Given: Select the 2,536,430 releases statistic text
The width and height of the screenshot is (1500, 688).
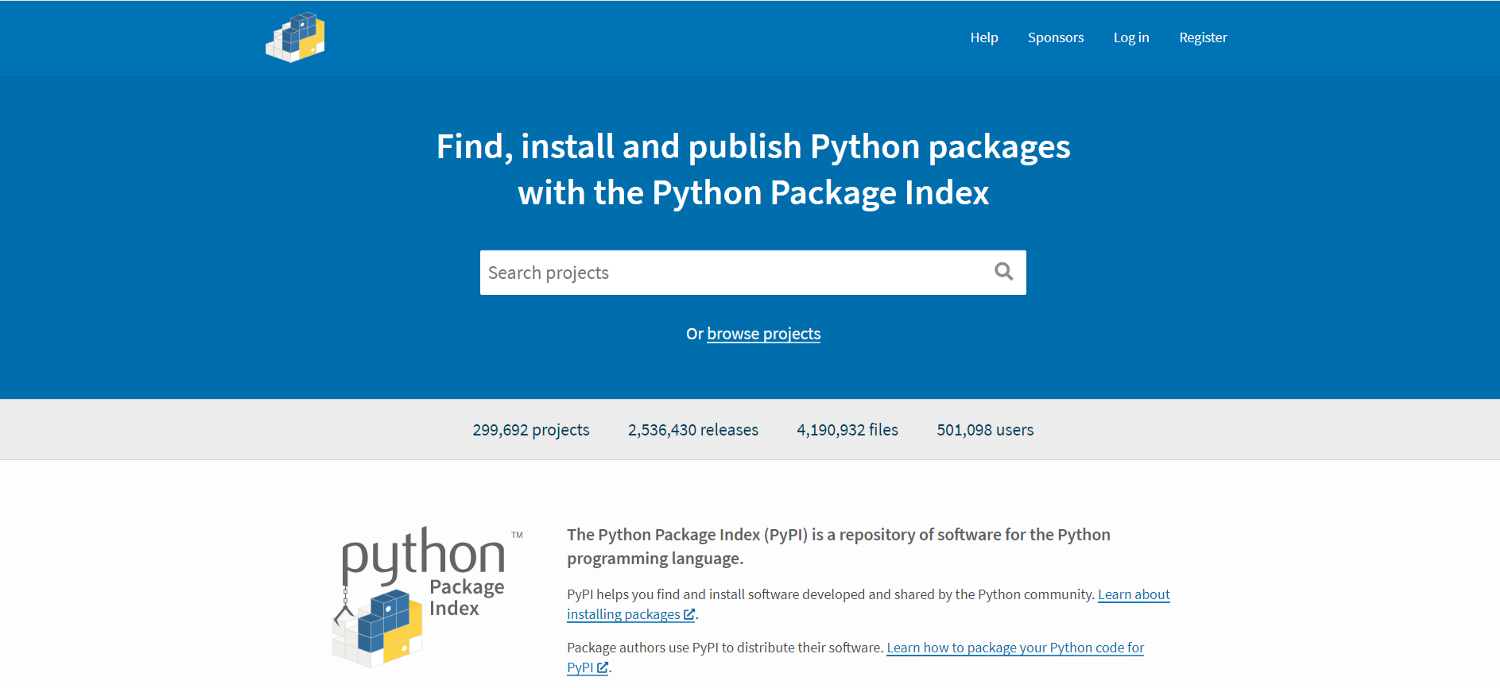Looking at the screenshot, I should coord(693,430).
